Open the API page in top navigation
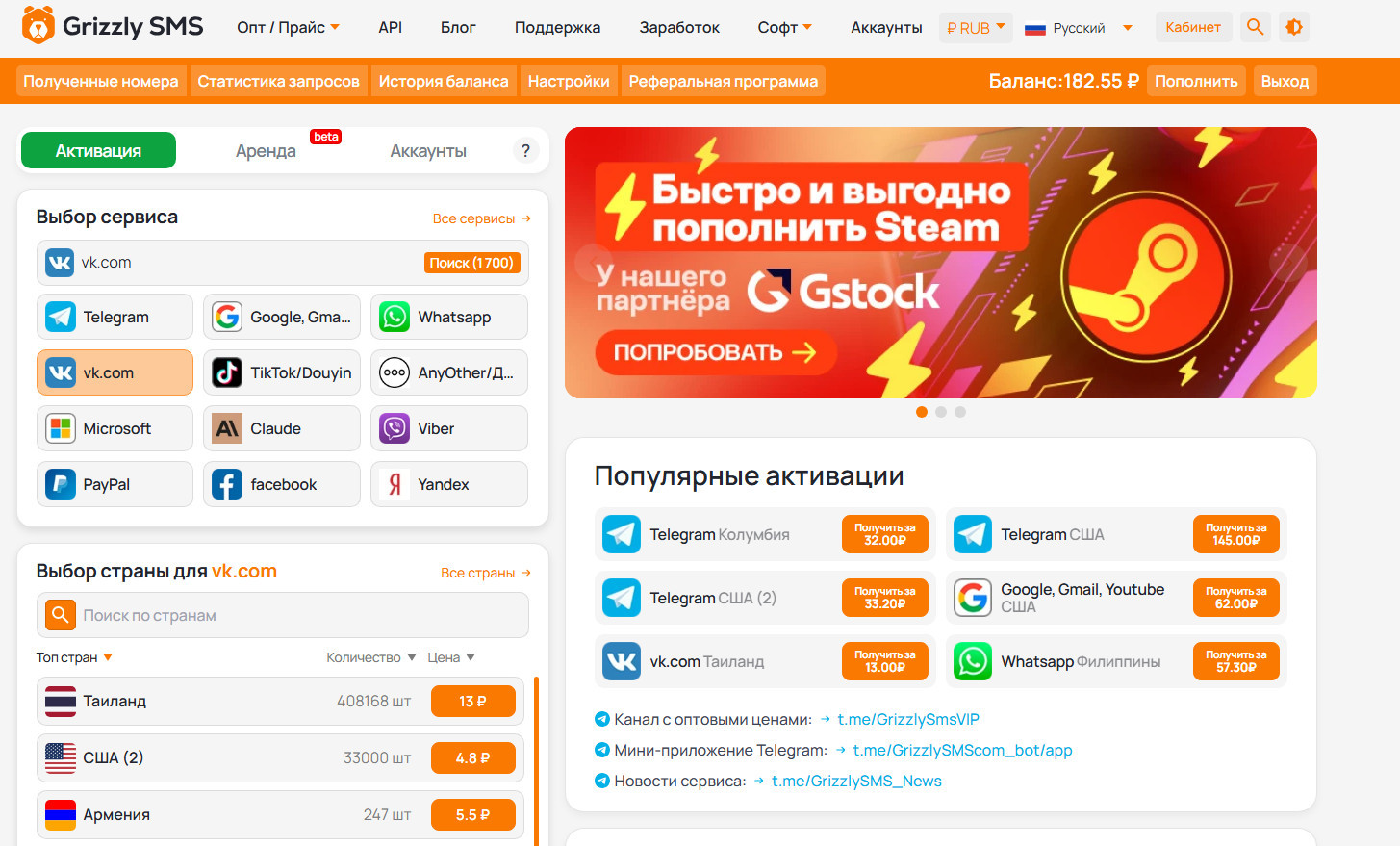 [391, 27]
